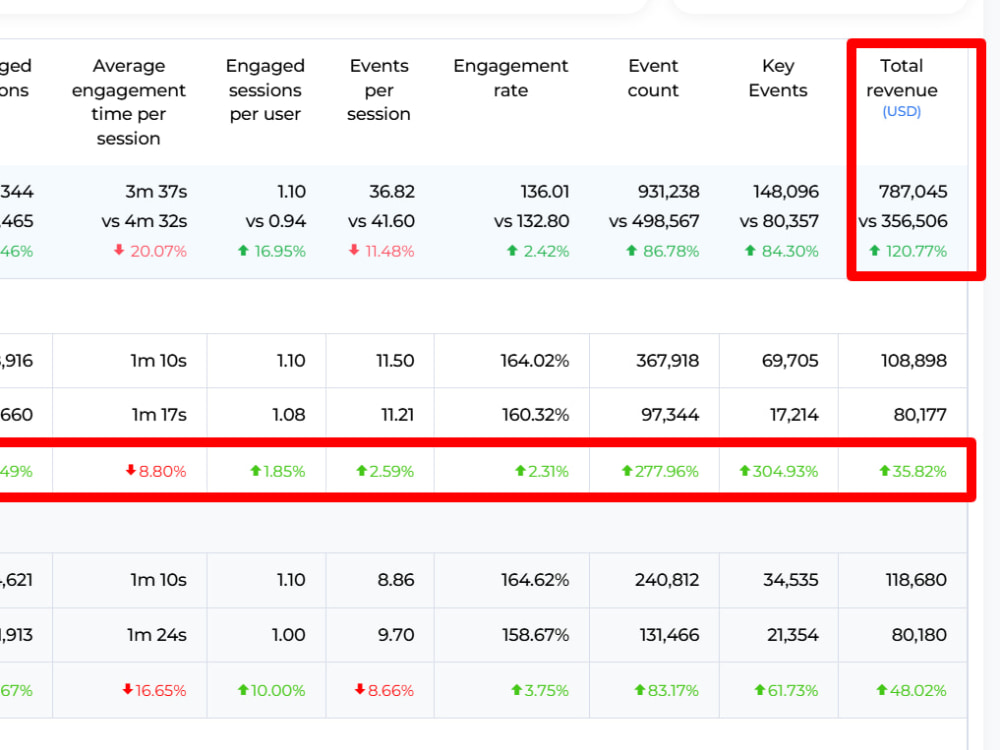Viewport: 1000px width, 750px height.
Task: Click comparison value vs 4m 32s
Action: click(144, 221)
